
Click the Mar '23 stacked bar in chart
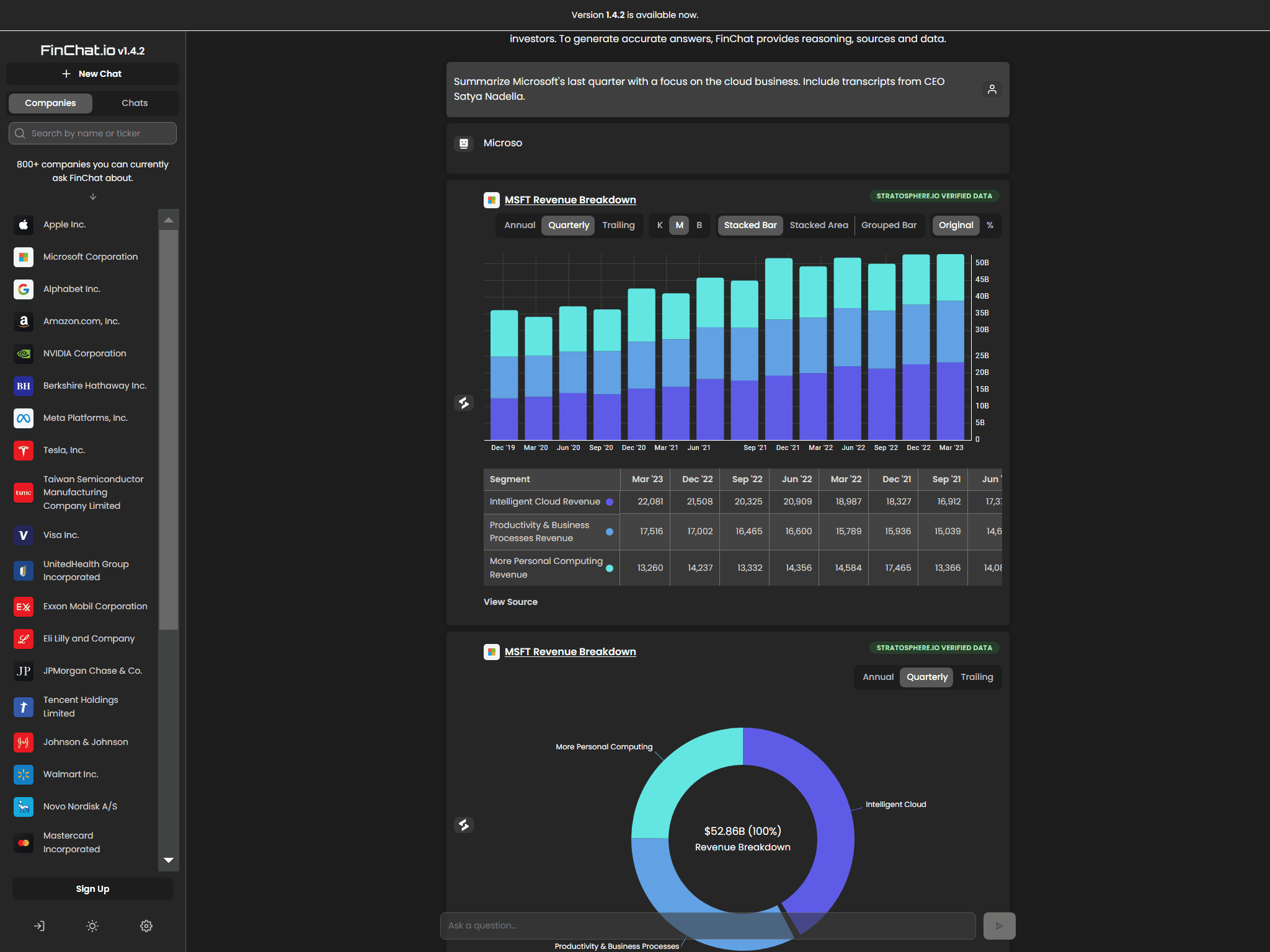tap(951, 347)
